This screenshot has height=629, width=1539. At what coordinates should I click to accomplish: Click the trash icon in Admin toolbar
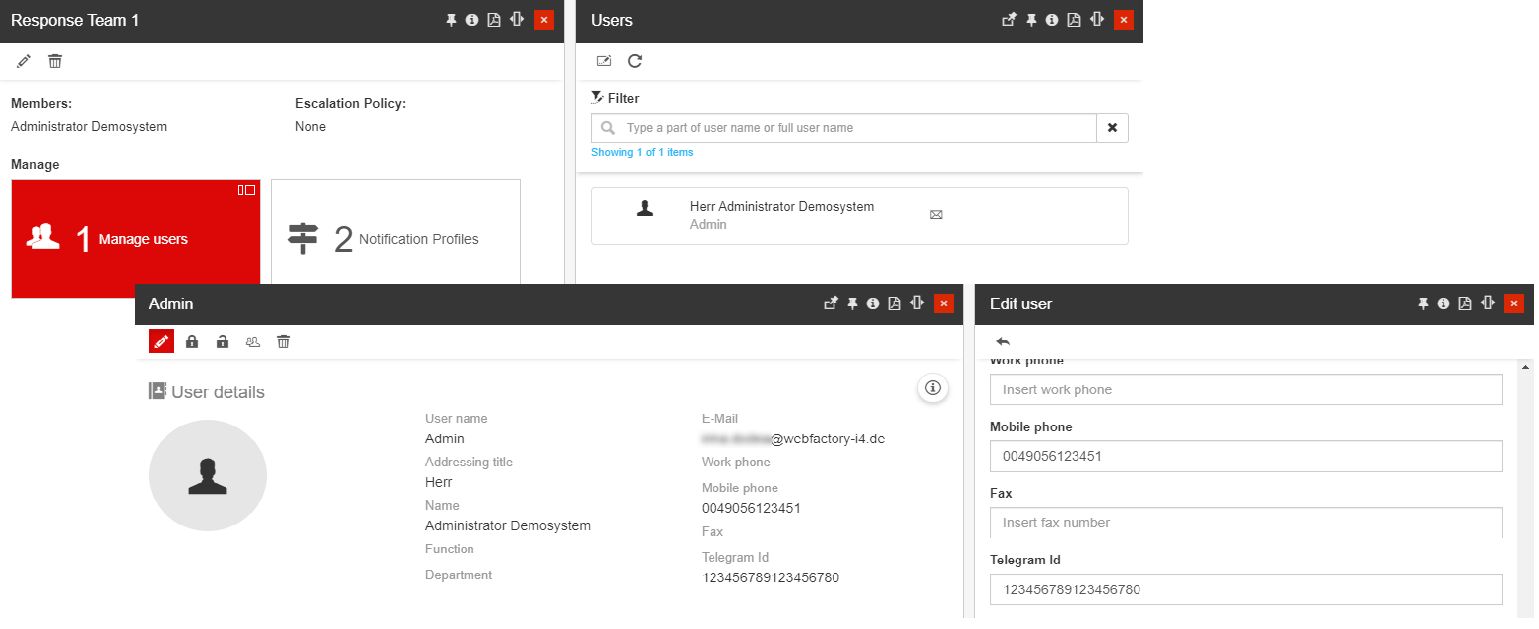click(284, 342)
